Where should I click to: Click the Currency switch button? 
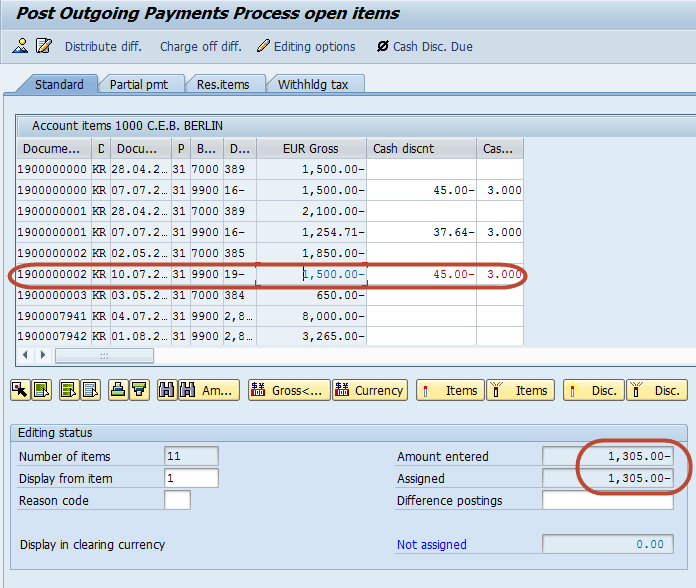click(x=370, y=391)
